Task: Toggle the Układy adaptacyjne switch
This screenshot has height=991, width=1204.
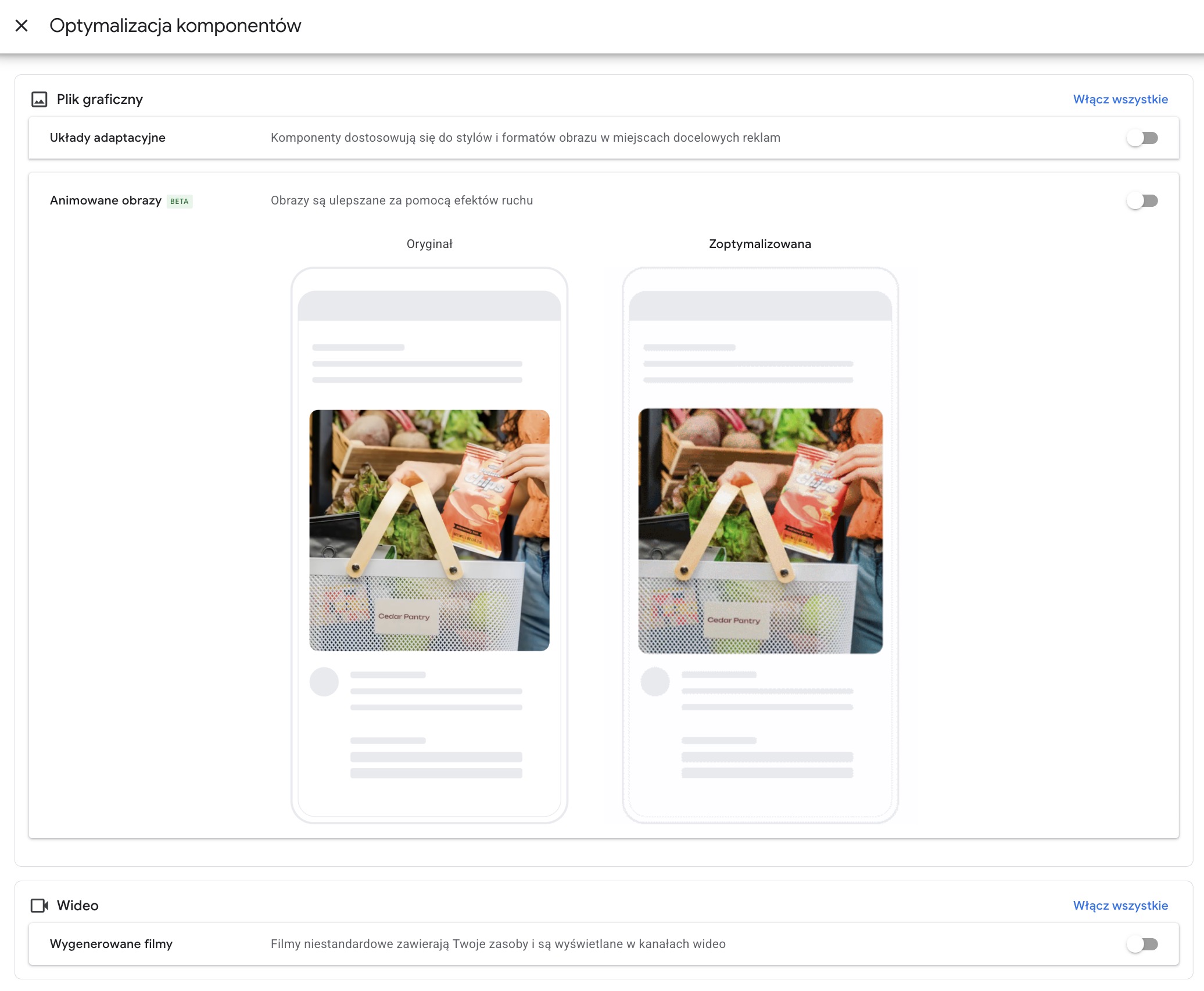Action: 1142,138
